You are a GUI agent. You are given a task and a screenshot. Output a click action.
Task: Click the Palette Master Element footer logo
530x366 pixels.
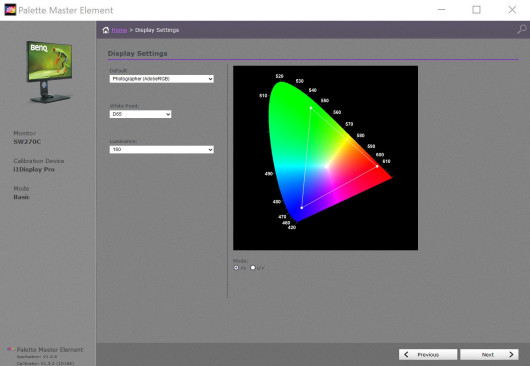click(x=11, y=349)
